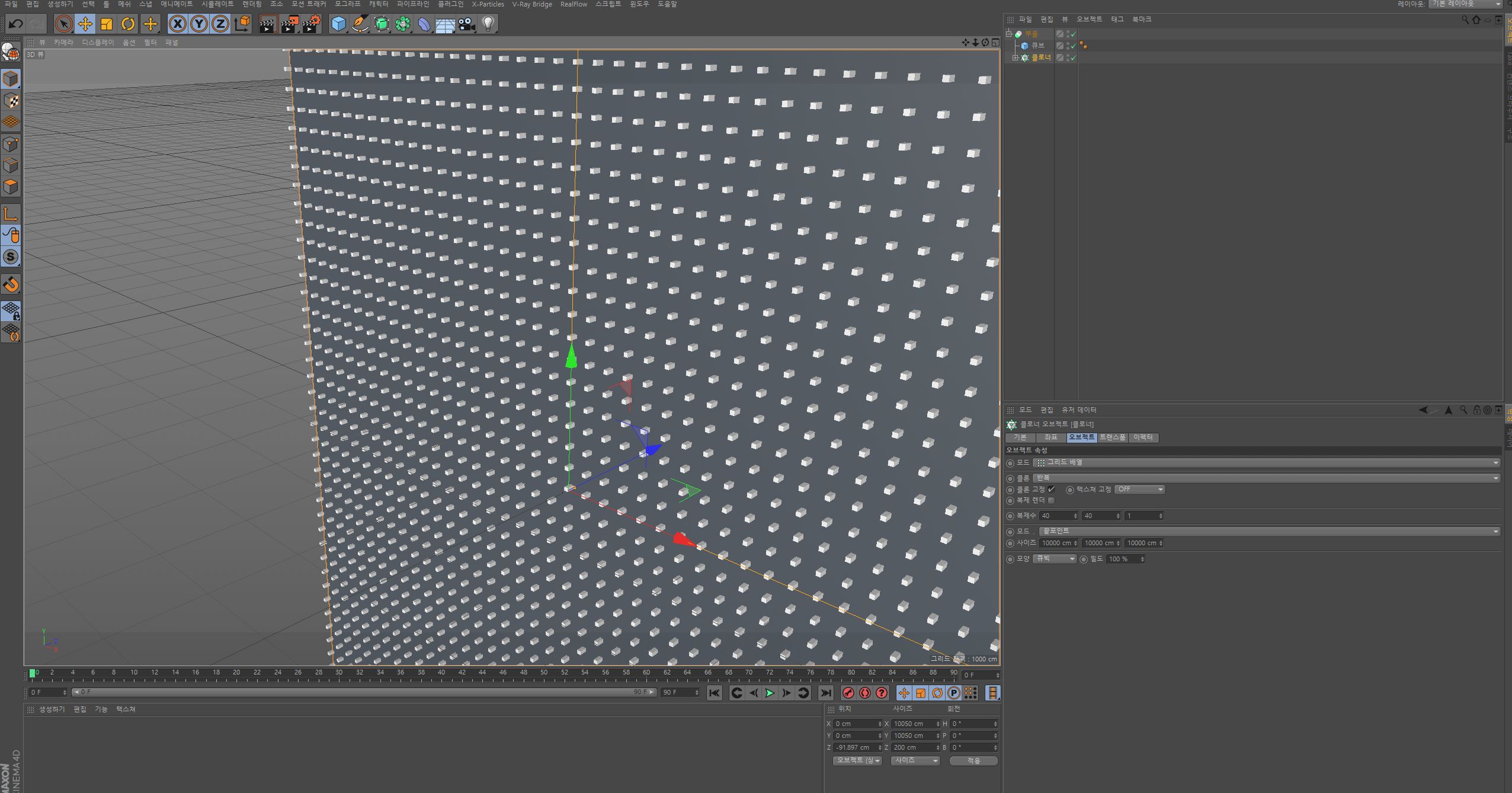Click the 적용 apply button
Image resolution: width=1512 pixels, height=793 pixels.
point(973,760)
